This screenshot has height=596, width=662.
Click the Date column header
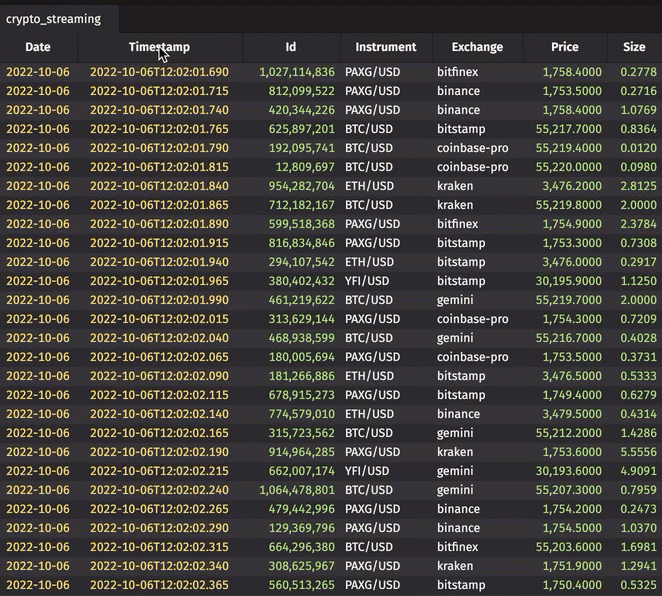(x=38, y=47)
